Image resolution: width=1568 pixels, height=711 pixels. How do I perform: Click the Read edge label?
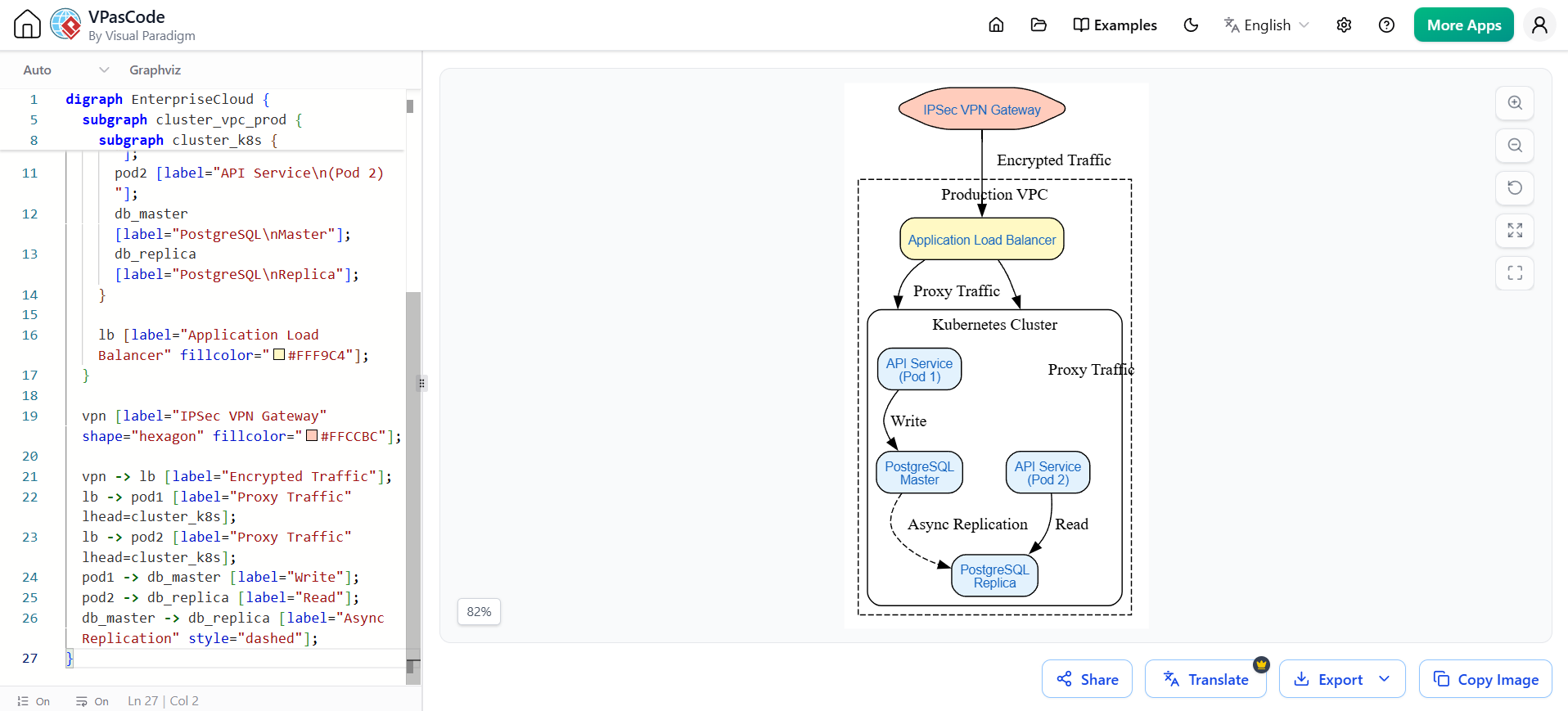tap(1071, 524)
